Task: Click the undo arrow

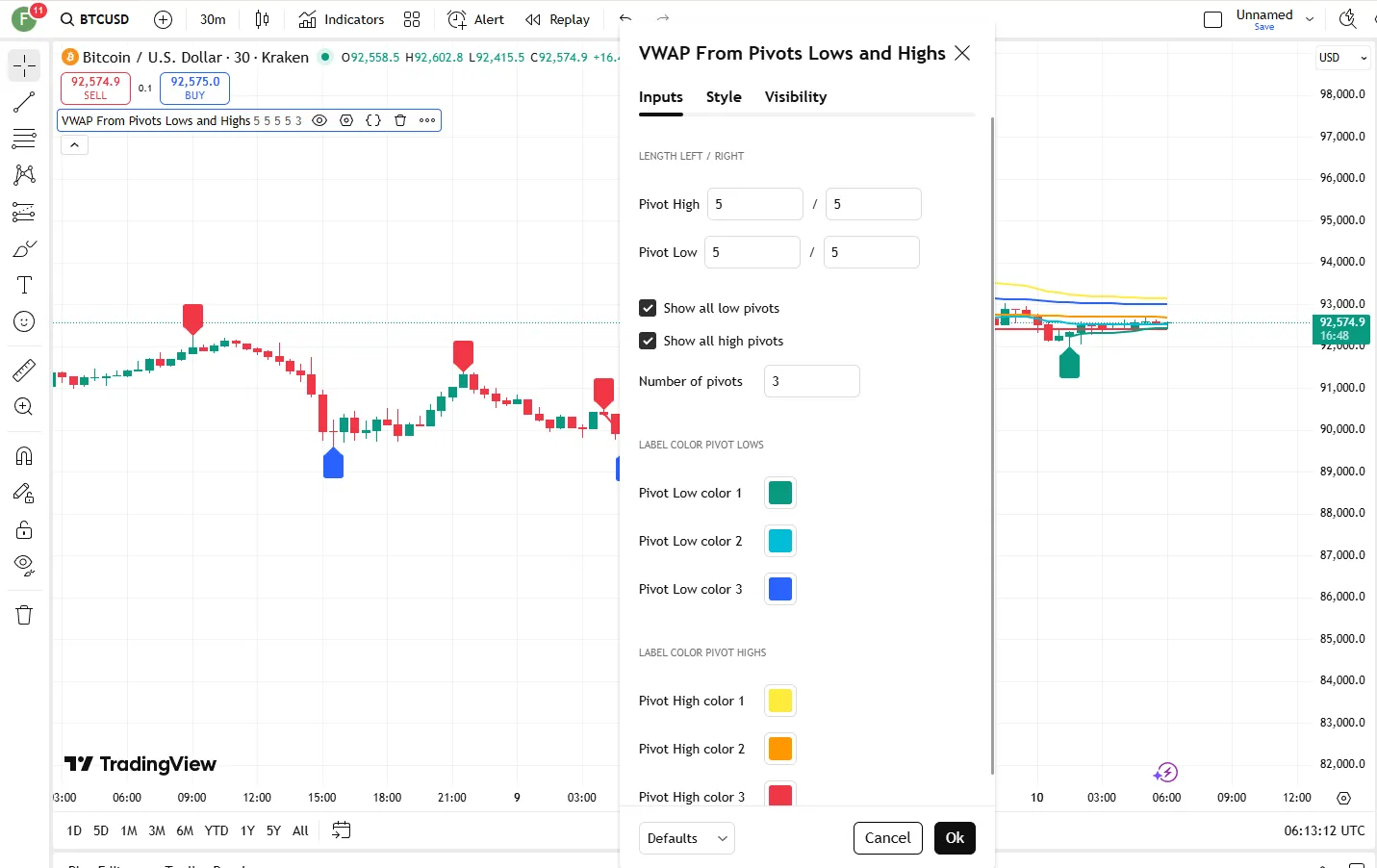Action: 625,18
